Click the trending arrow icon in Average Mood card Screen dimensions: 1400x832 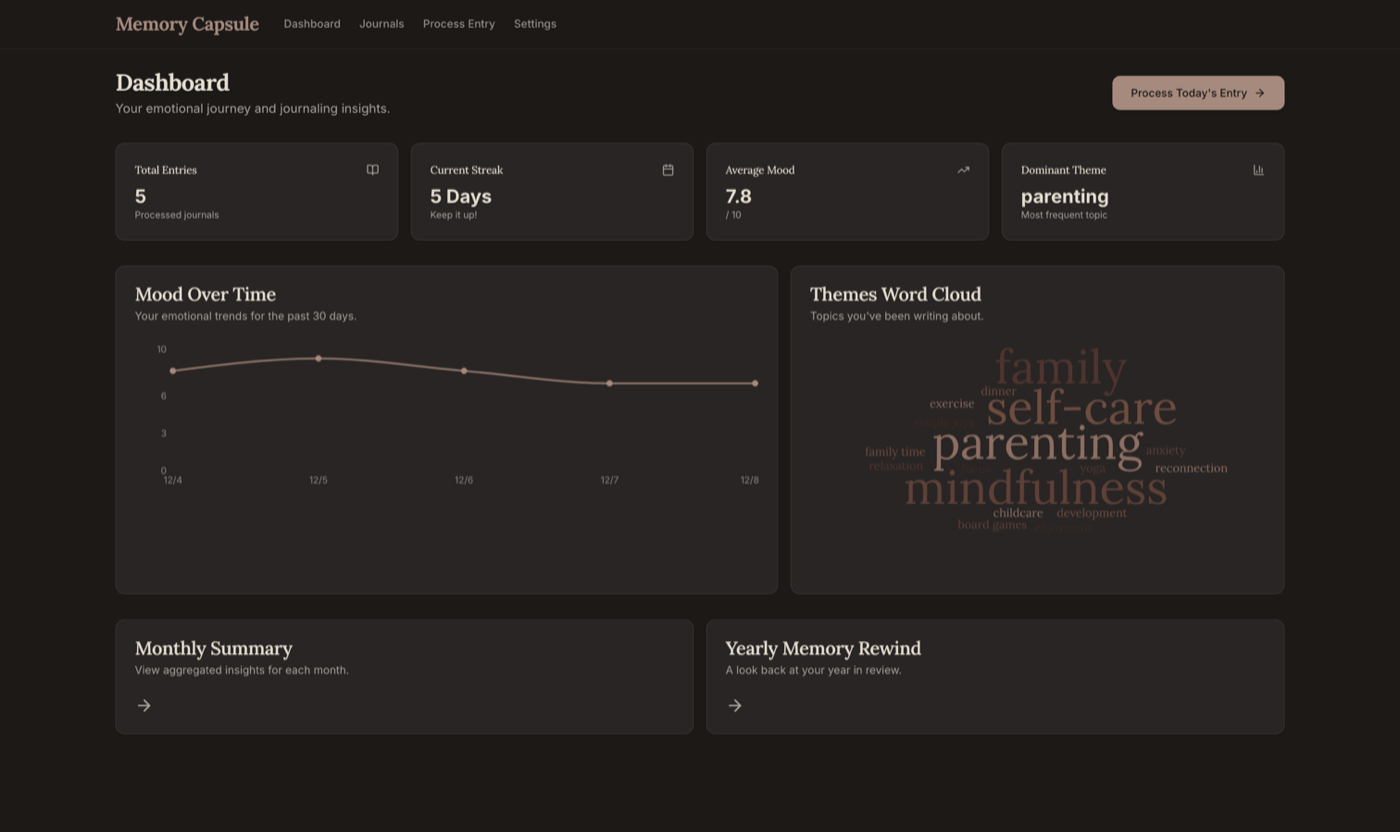(963, 170)
